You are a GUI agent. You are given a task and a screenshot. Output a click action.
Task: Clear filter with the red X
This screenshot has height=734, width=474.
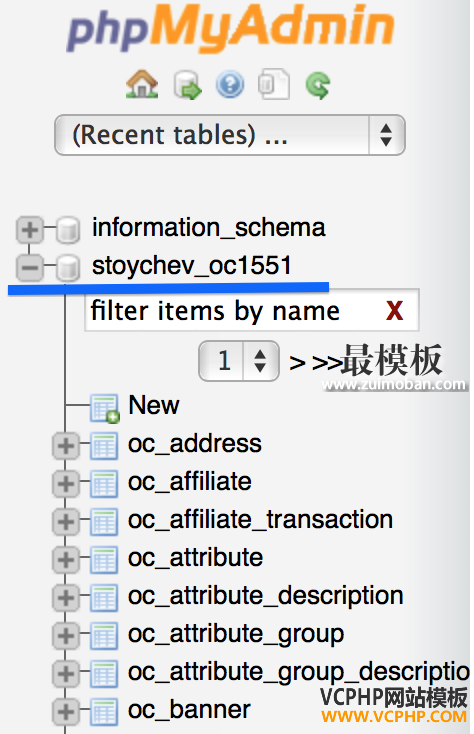pyautogui.click(x=394, y=310)
